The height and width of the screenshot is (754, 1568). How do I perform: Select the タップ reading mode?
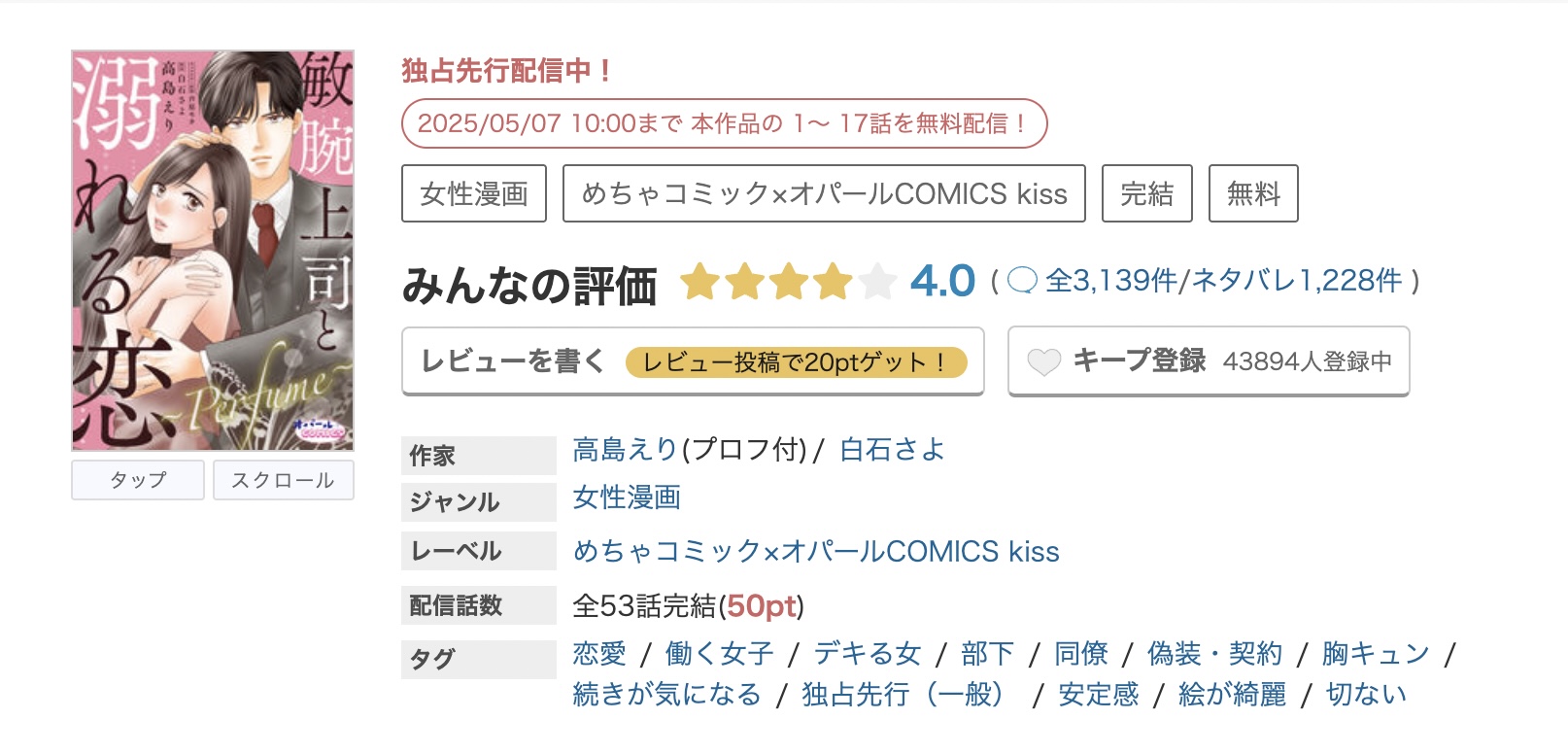[x=137, y=478]
